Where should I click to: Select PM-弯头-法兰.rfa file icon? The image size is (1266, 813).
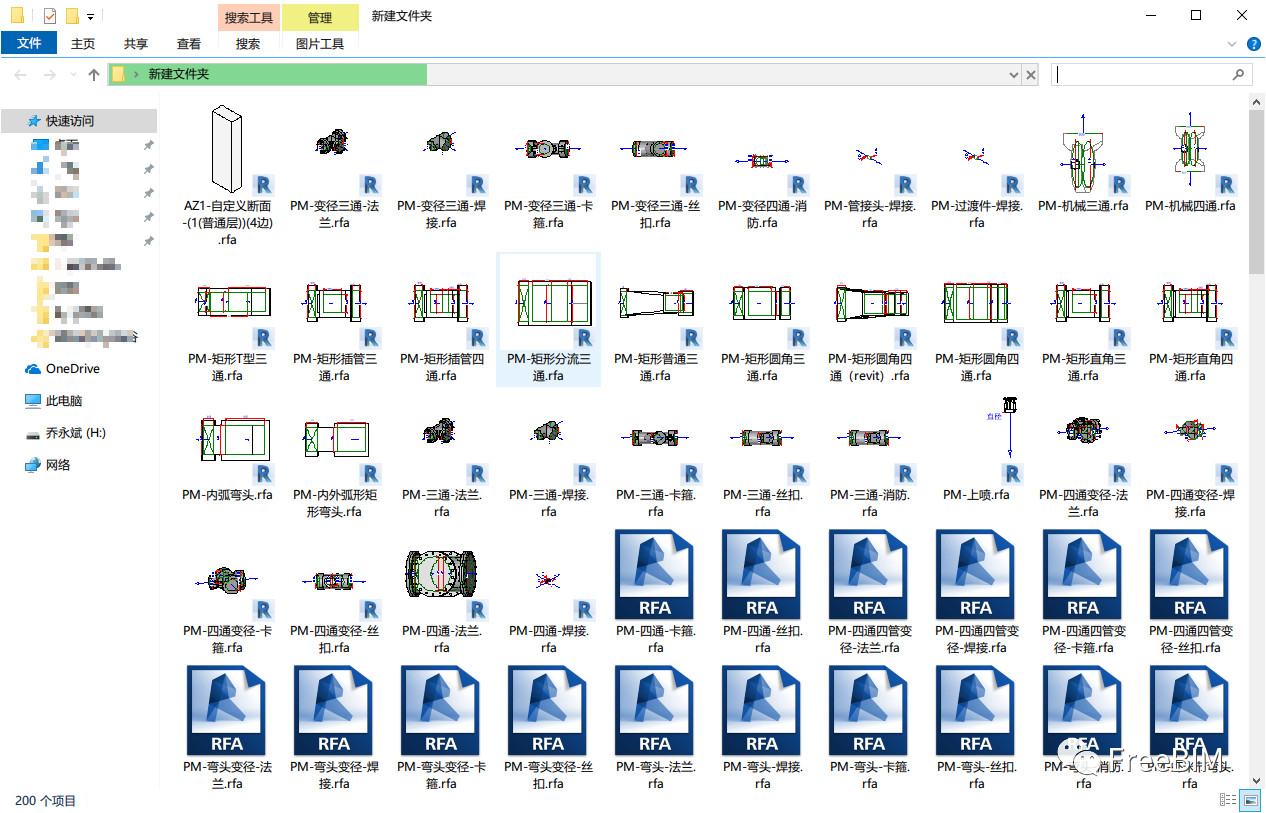655,710
